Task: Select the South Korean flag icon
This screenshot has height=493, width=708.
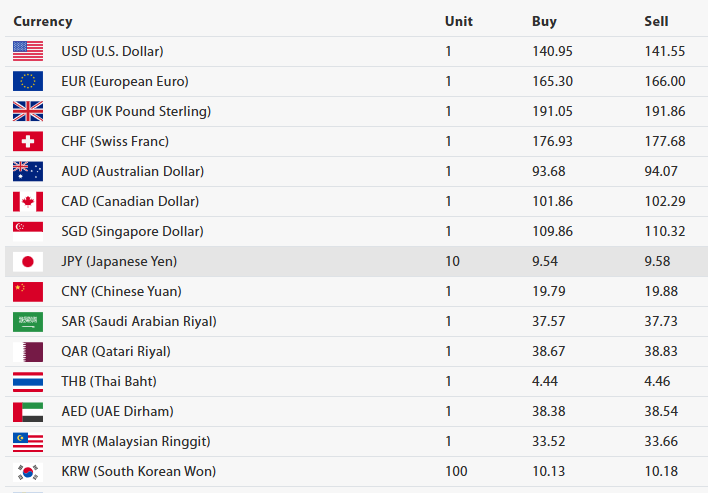Action: (x=28, y=471)
